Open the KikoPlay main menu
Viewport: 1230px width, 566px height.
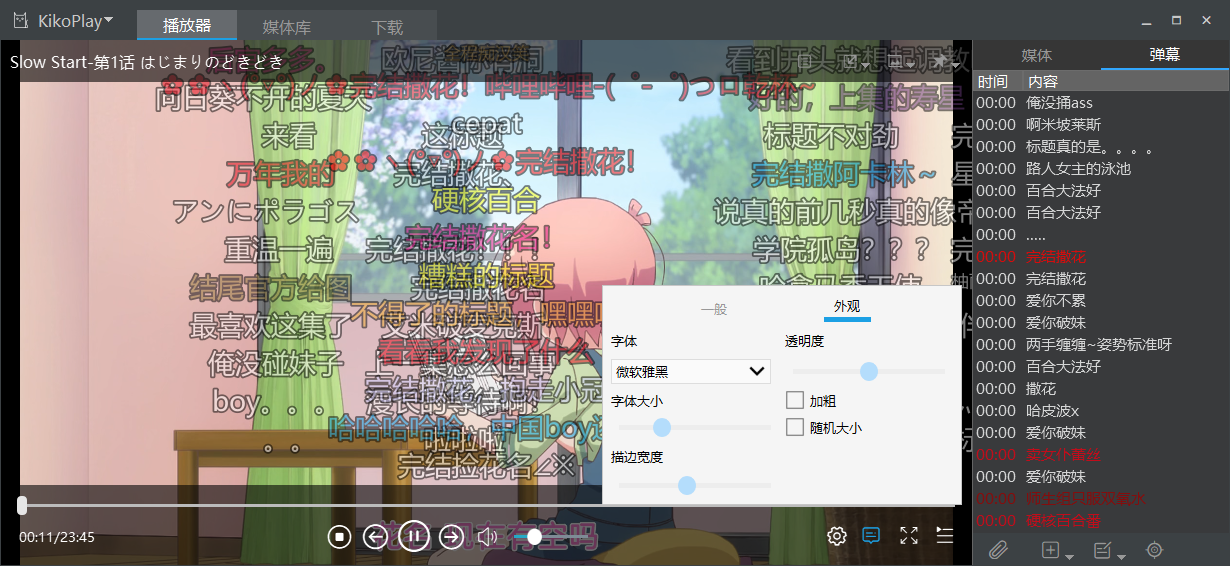75,20
